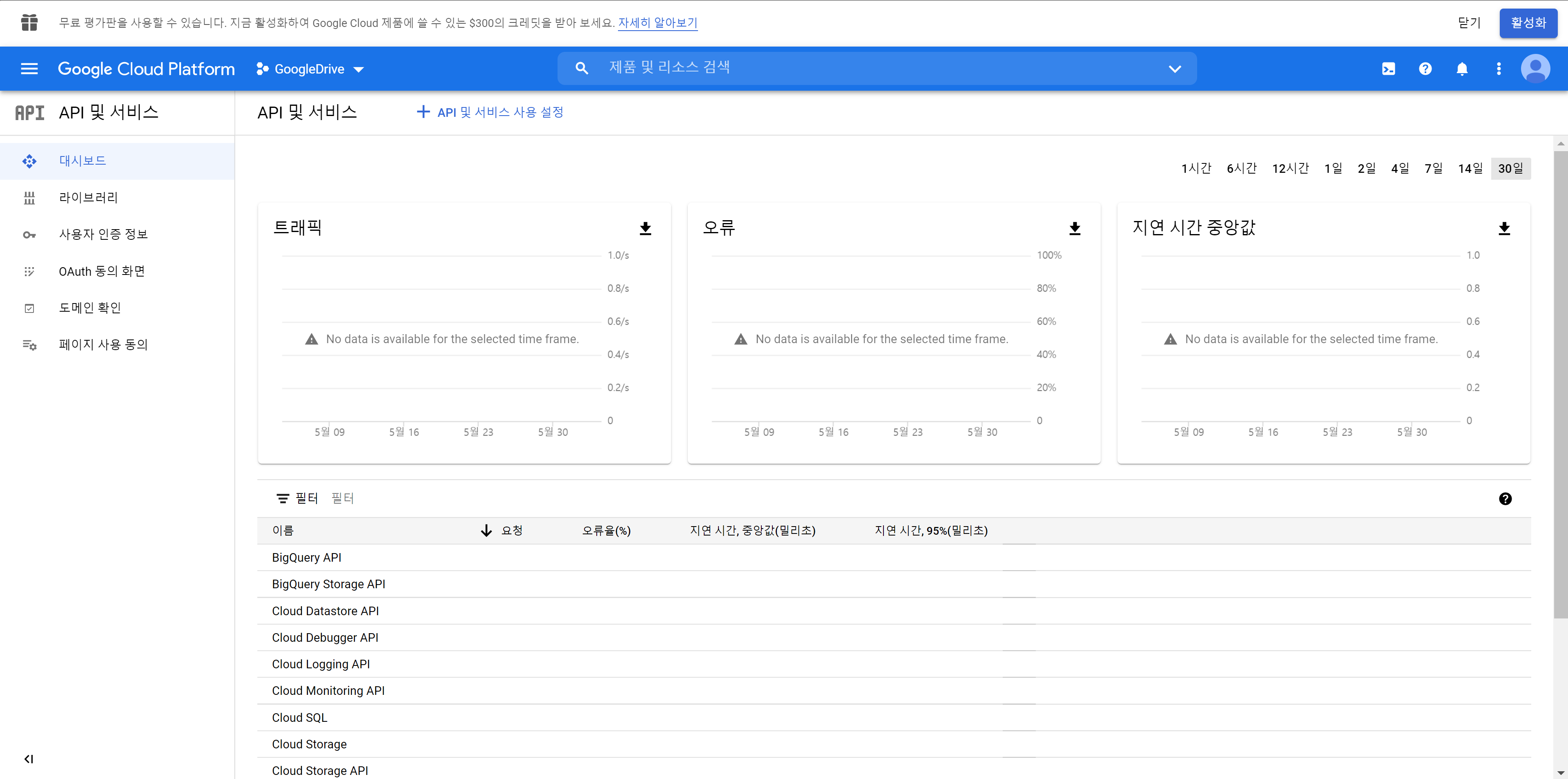Screen dimensions: 1568x779
Task: Collapse the left sidebar panel
Action: [29, 759]
